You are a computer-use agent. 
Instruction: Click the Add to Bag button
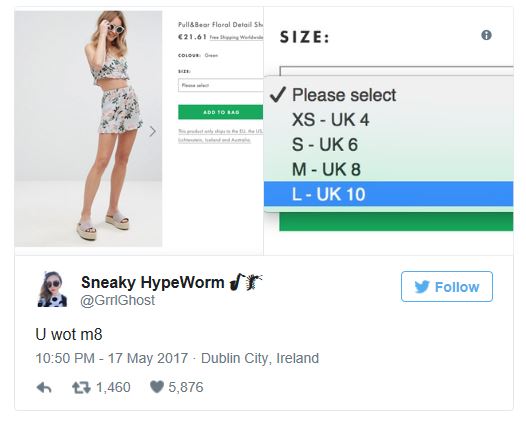(x=220, y=112)
